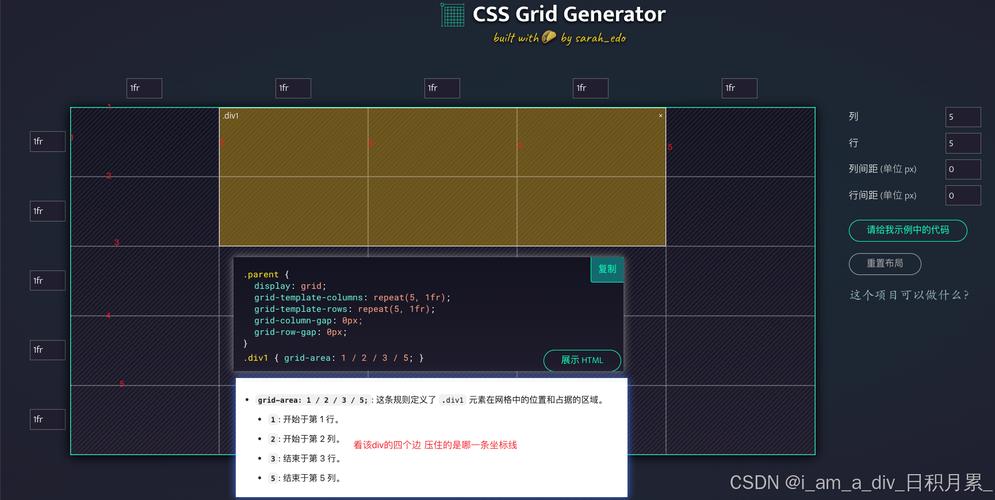Edit the fifth column's 1fr size input
The image size is (995, 500).
[x=739, y=88]
